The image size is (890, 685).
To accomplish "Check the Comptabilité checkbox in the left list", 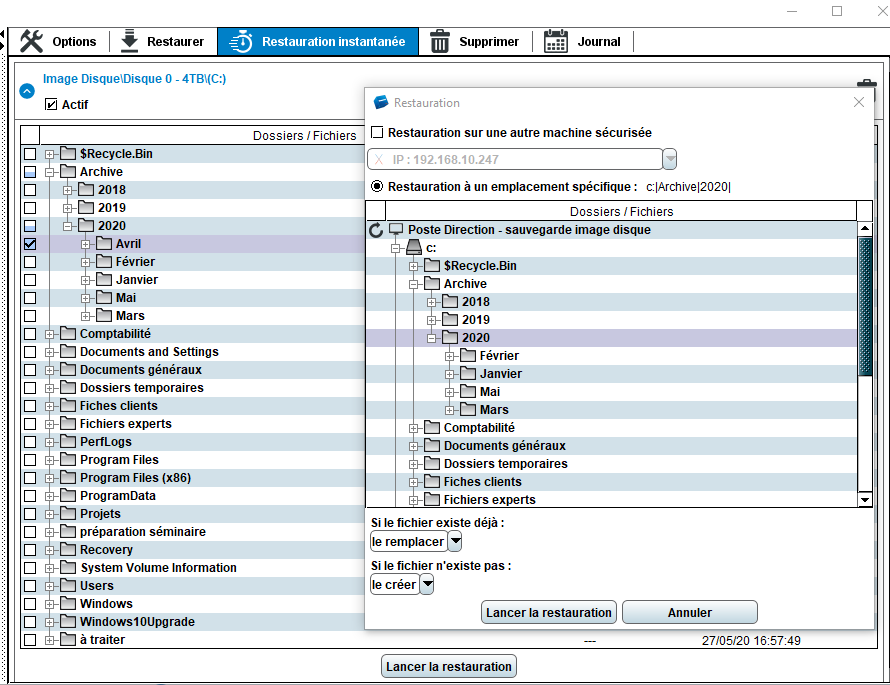I will click(x=30, y=334).
